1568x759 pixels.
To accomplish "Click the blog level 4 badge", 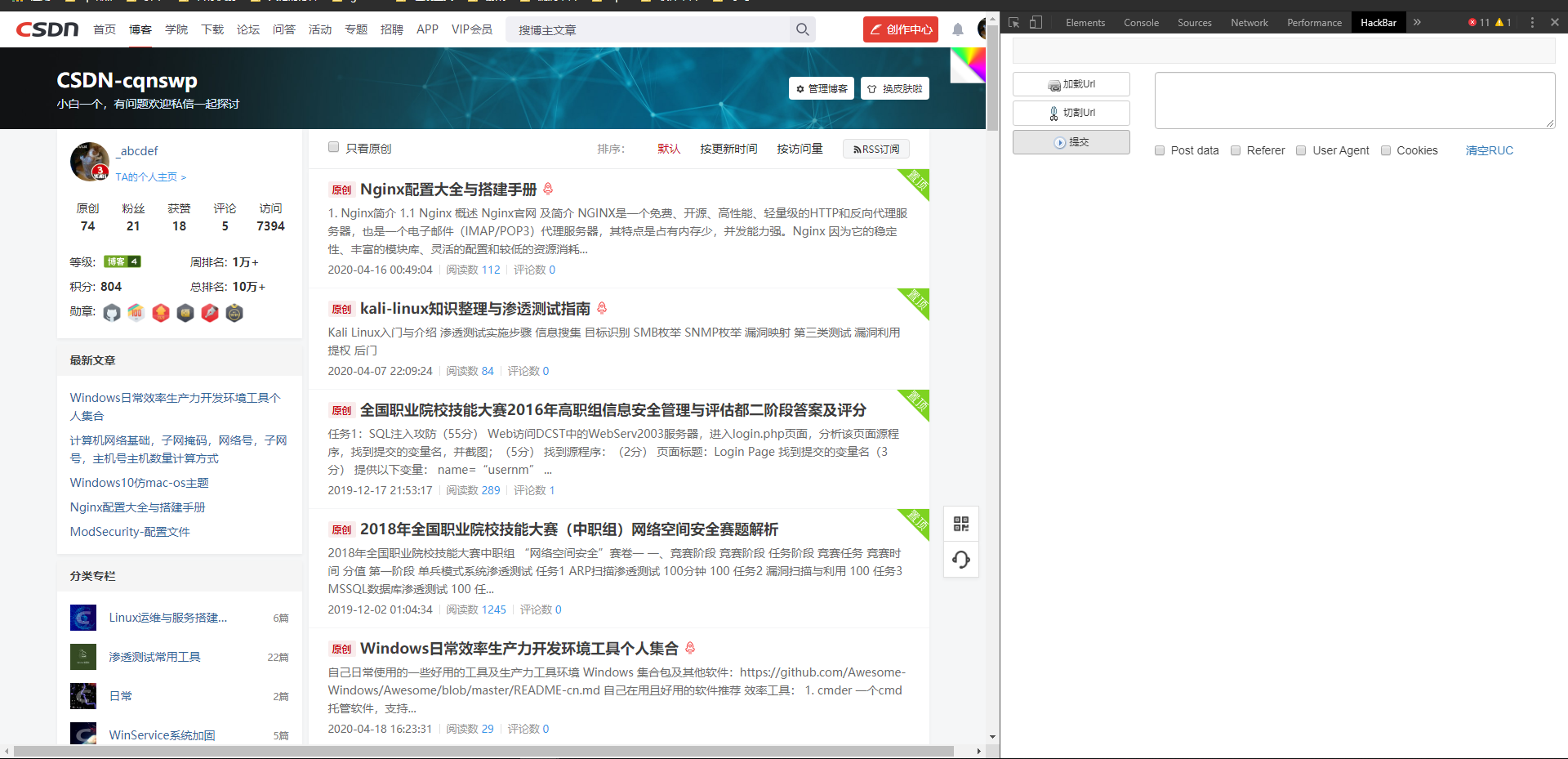I will click(x=122, y=262).
